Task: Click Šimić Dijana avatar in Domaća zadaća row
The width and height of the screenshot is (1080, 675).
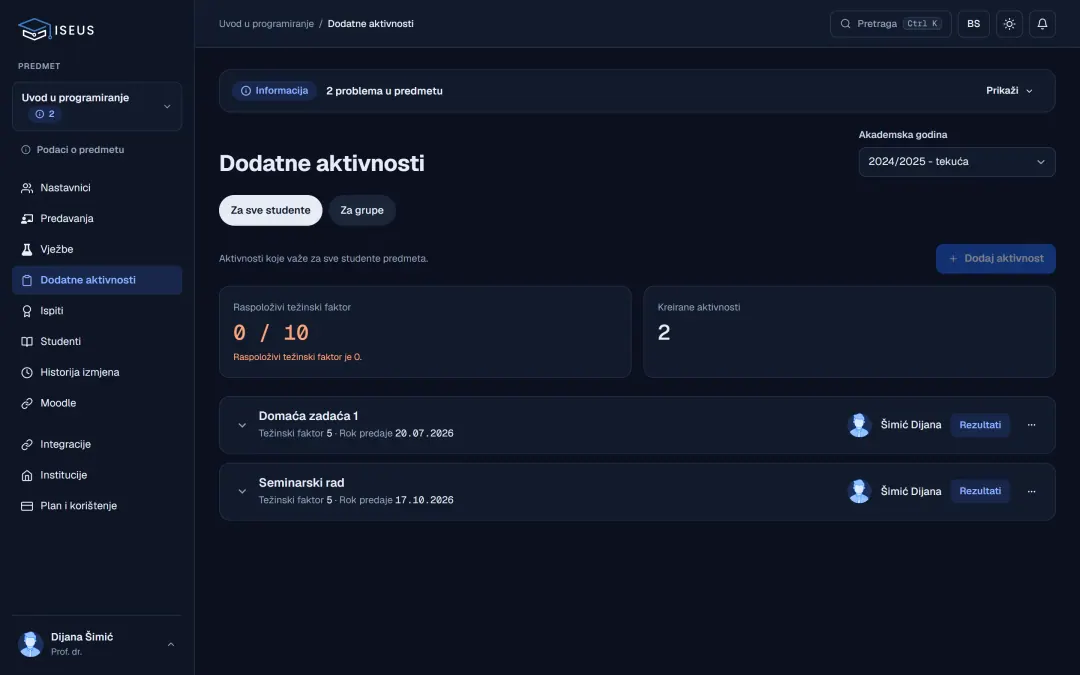Action: point(859,425)
